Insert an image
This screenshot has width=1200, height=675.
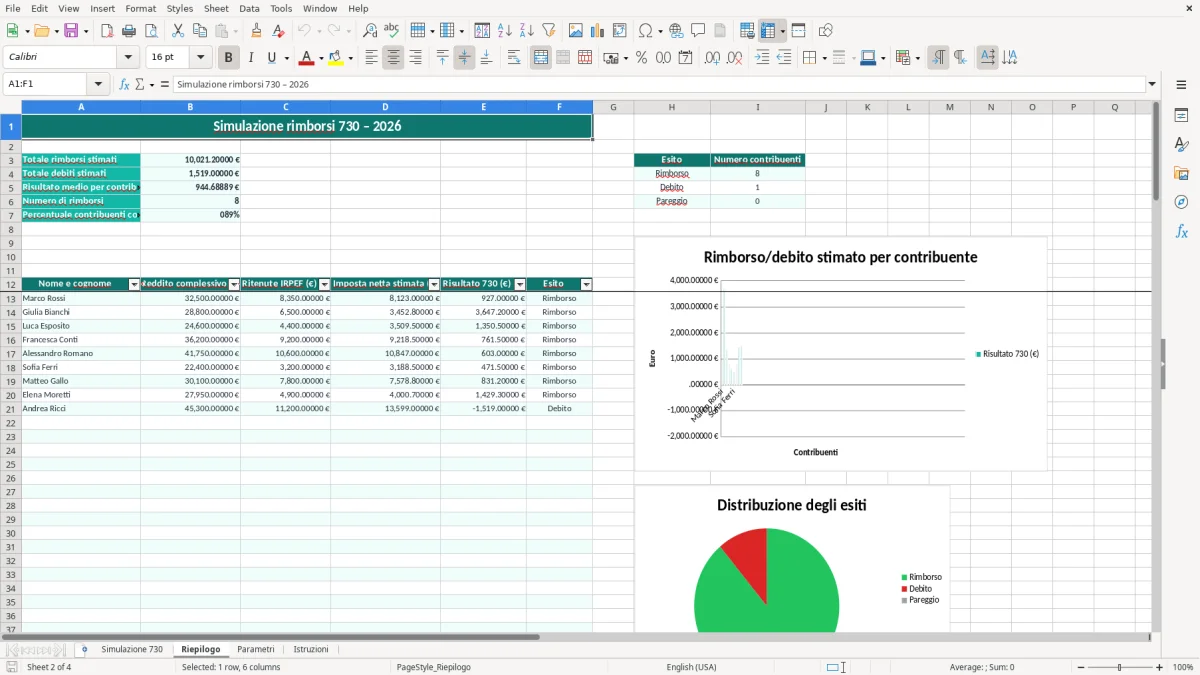(x=576, y=31)
